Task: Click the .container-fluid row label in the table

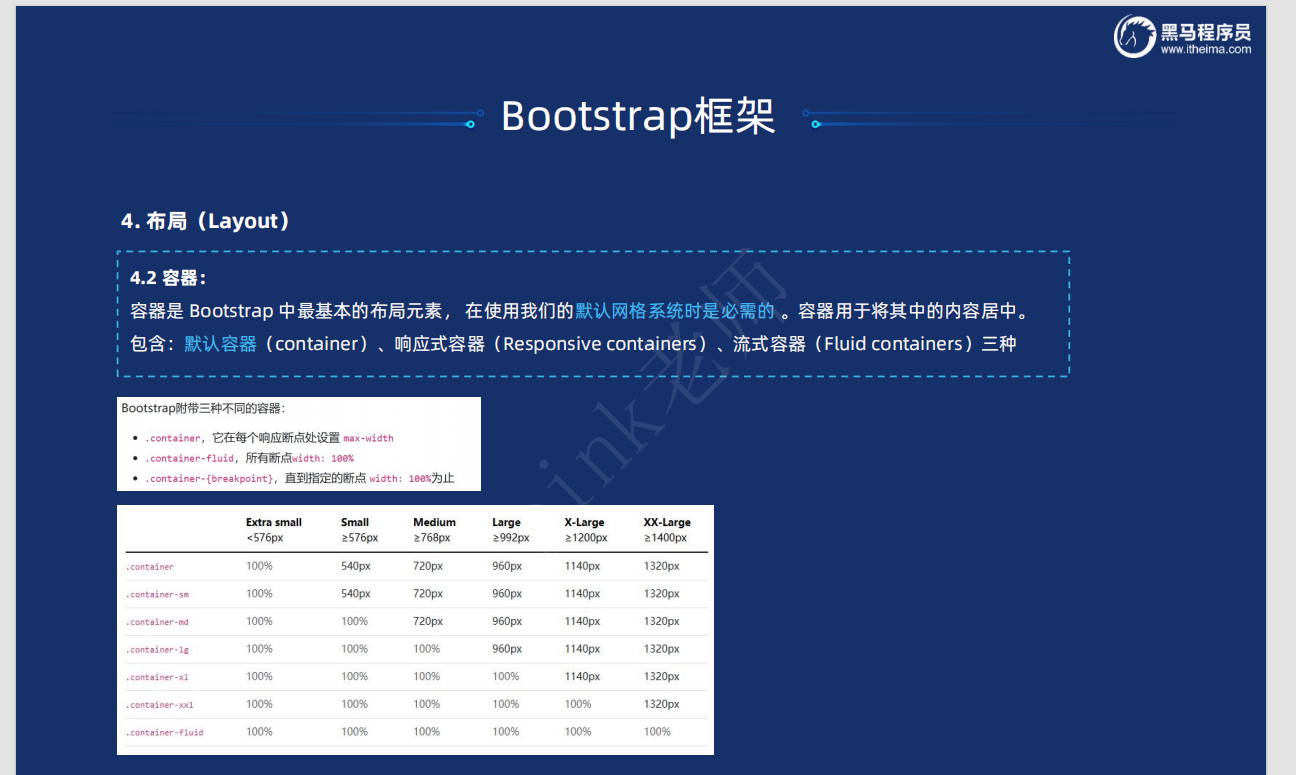Action: click(164, 733)
